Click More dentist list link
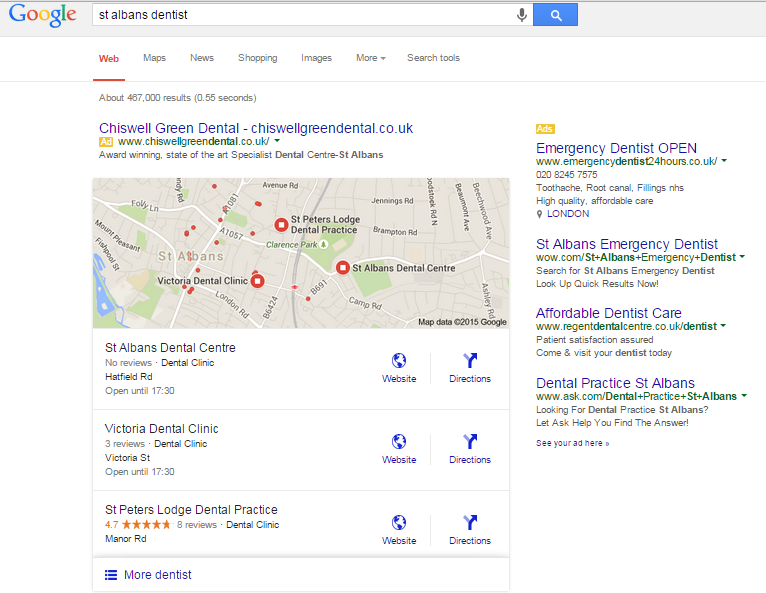The image size is (766, 593). tap(157, 574)
